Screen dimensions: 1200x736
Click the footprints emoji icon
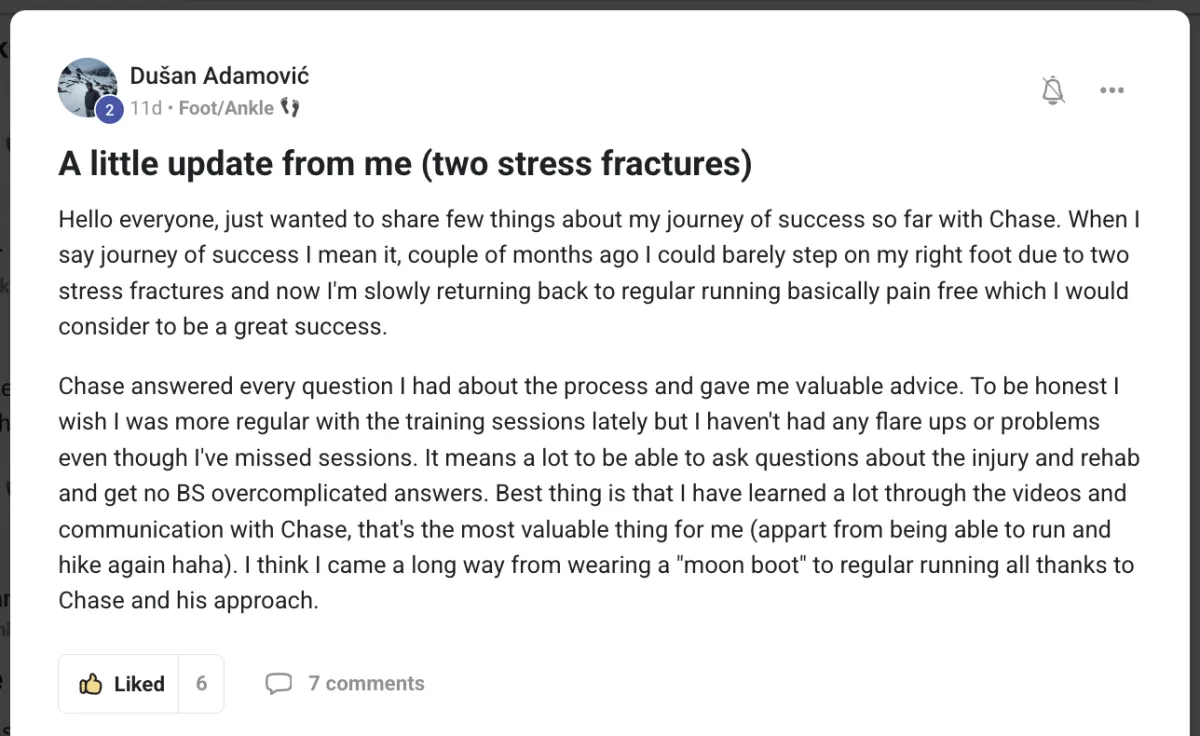(290, 108)
